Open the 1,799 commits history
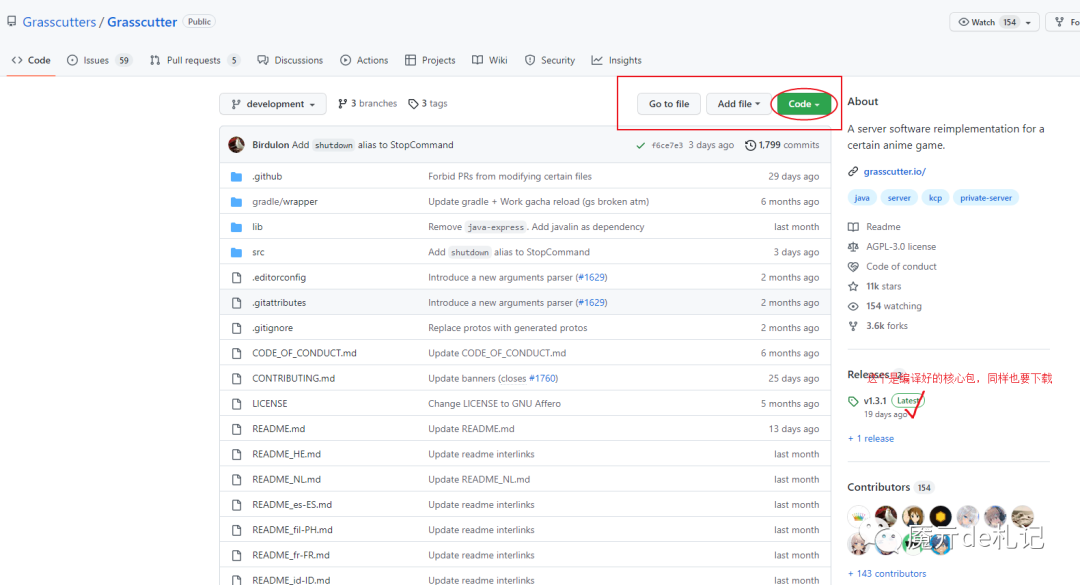The image size is (1080, 585). point(782,145)
